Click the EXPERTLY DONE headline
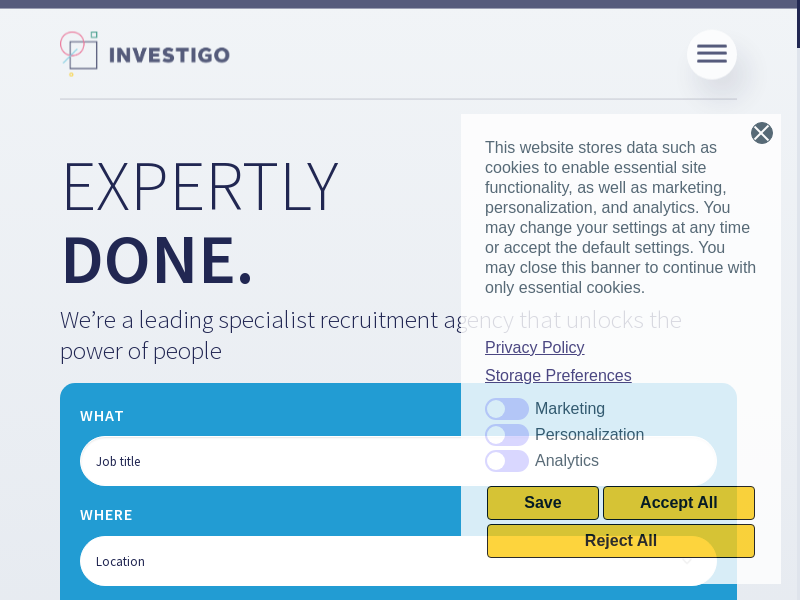 pyautogui.click(x=200, y=222)
